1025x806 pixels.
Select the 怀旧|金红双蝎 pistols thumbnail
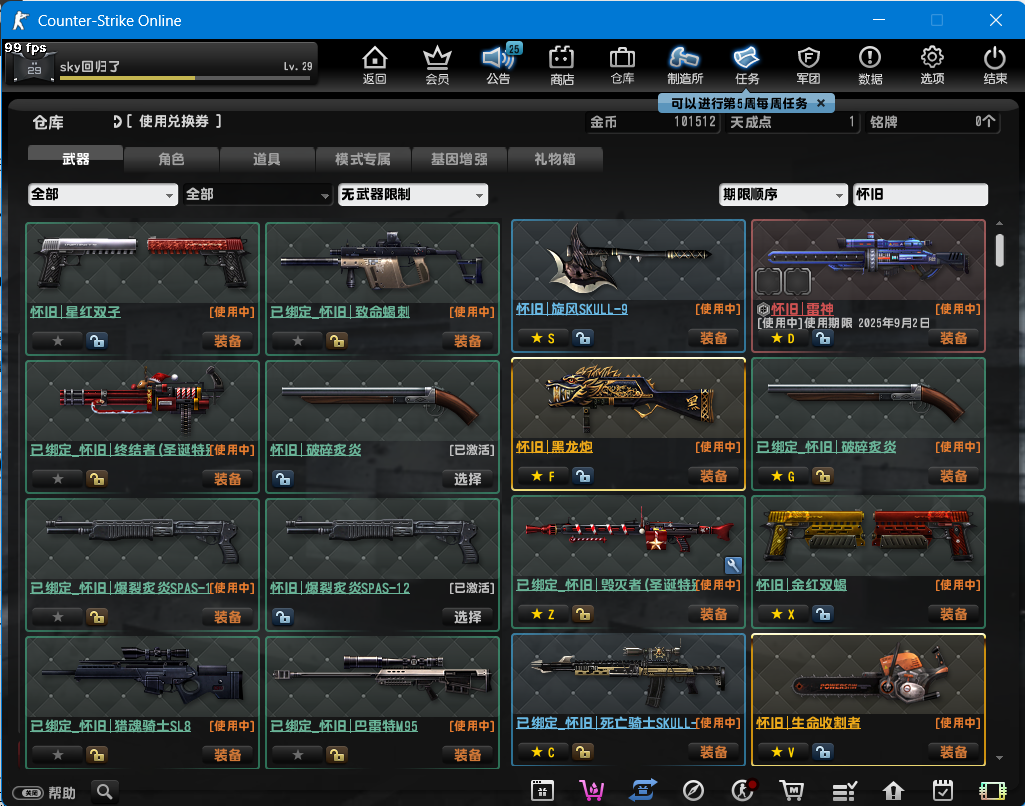pyautogui.click(x=868, y=537)
